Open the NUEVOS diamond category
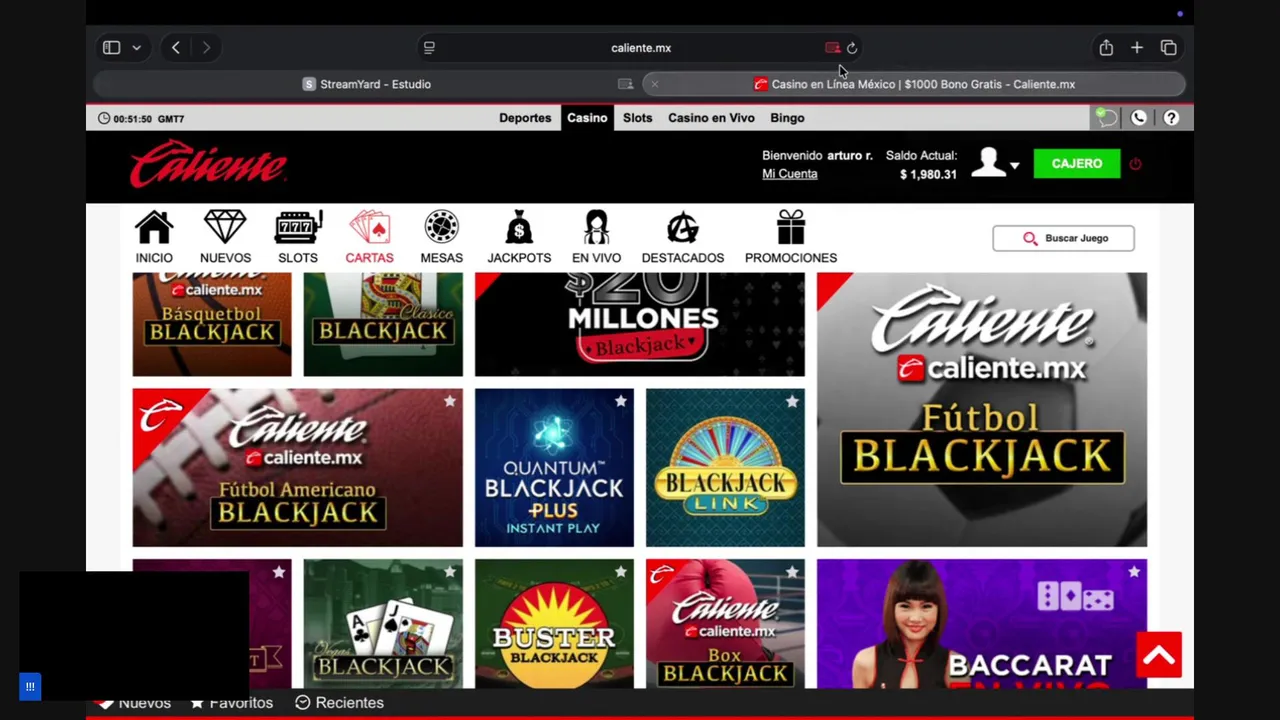Viewport: 1280px width, 720px height. pyautogui.click(x=225, y=238)
